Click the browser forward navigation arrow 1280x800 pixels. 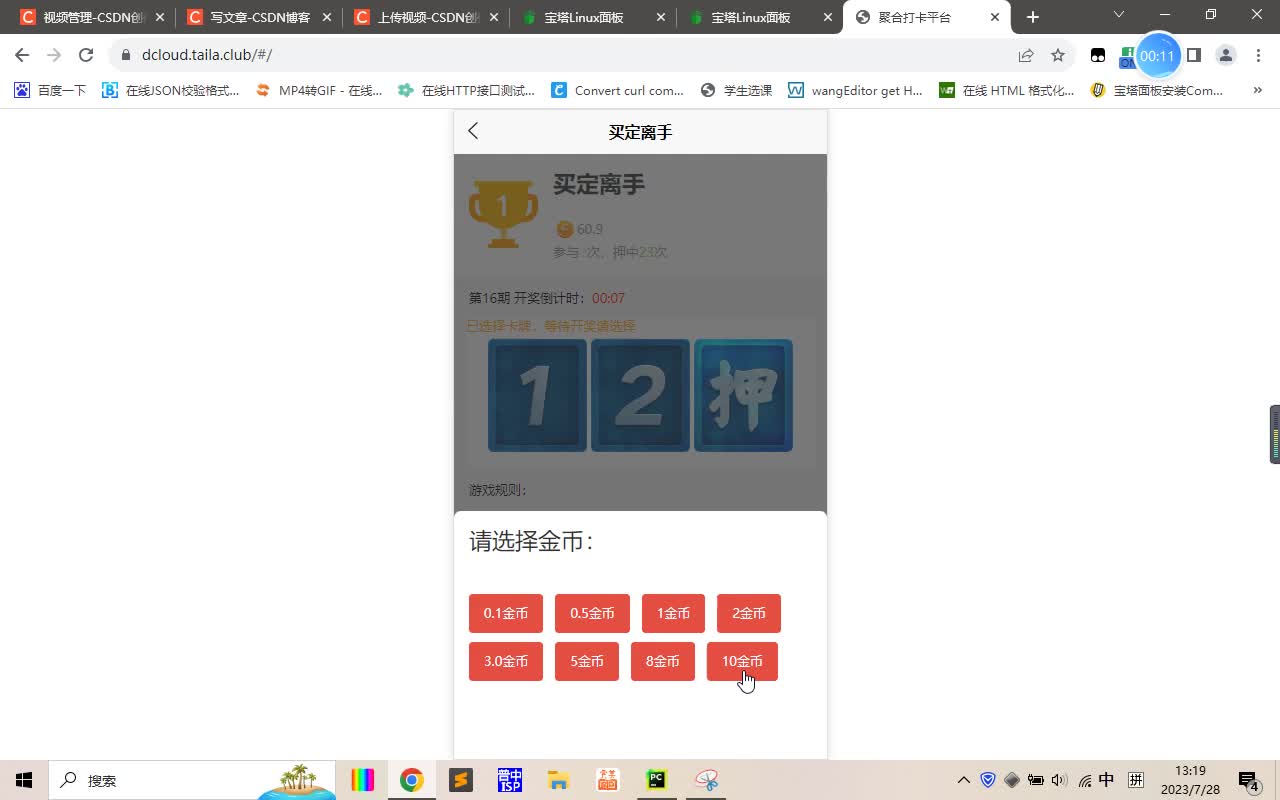[54, 55]
